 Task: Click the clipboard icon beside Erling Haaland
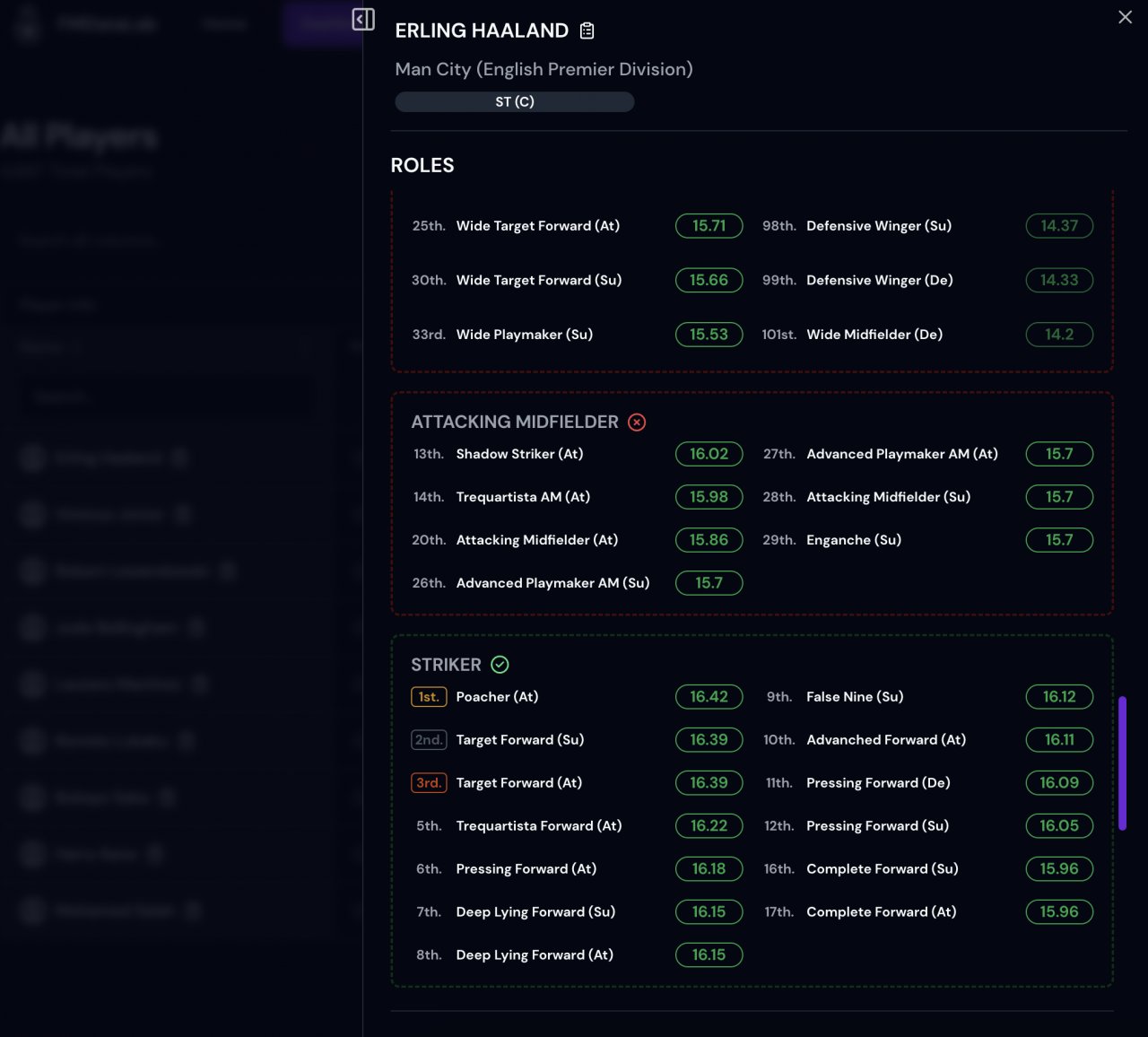(x=587, y=30)
